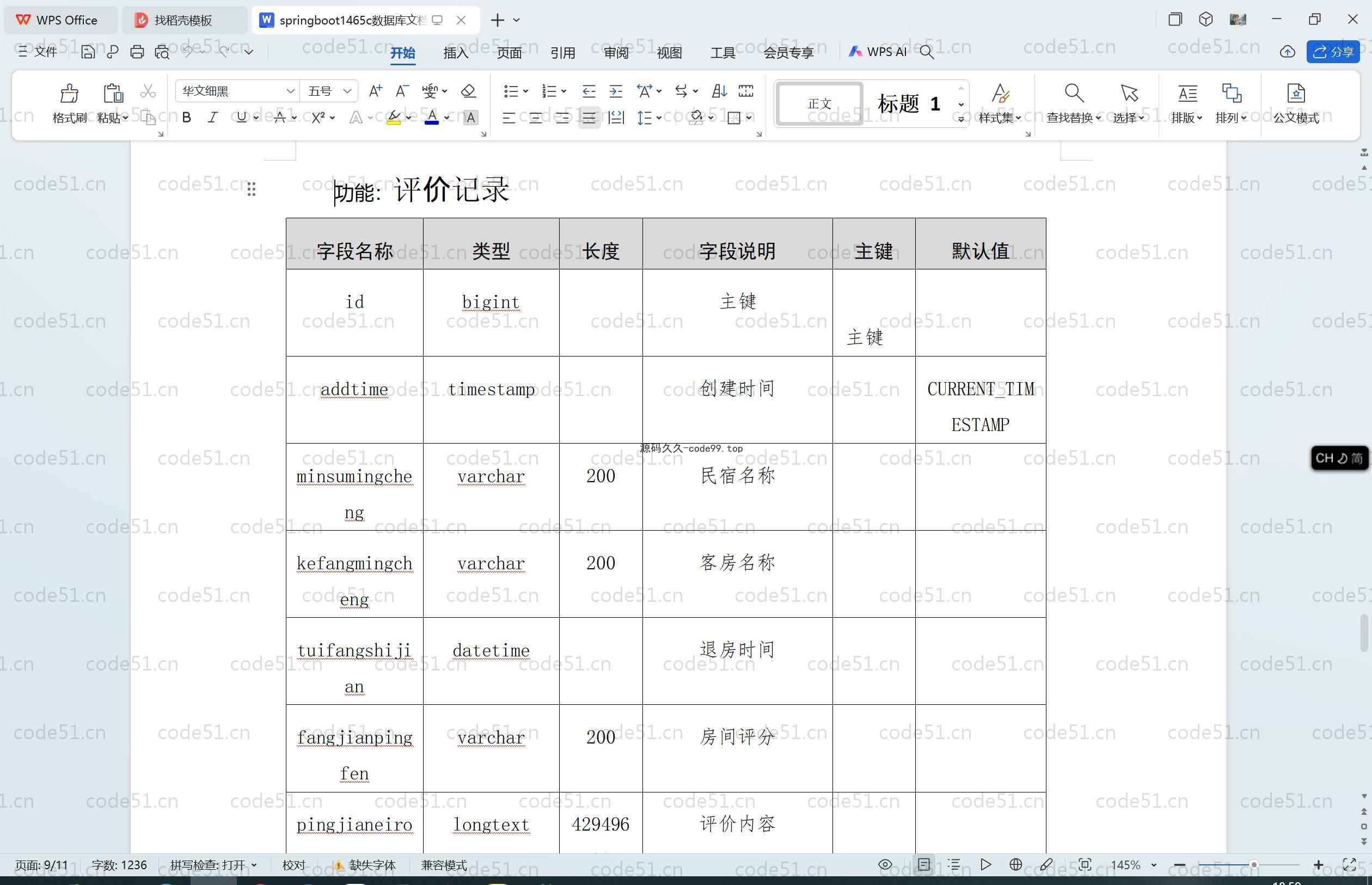Increase indent icon

(616, 91)
